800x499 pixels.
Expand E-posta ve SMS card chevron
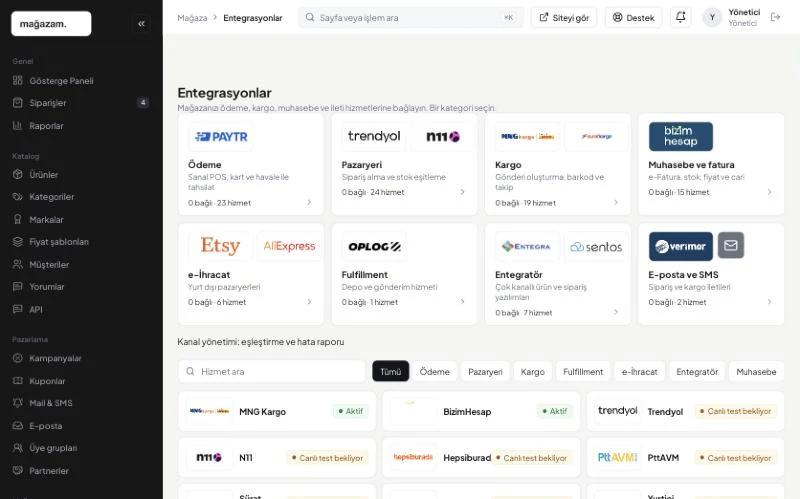point(769,302)
